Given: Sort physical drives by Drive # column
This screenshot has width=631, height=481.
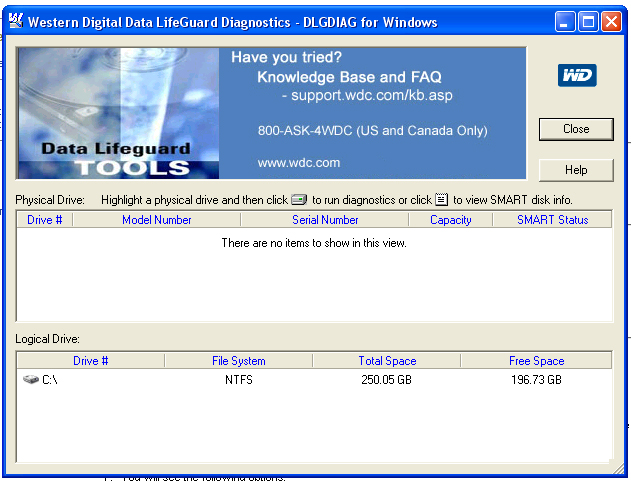Looking at the screenshot, I should 45,220.
